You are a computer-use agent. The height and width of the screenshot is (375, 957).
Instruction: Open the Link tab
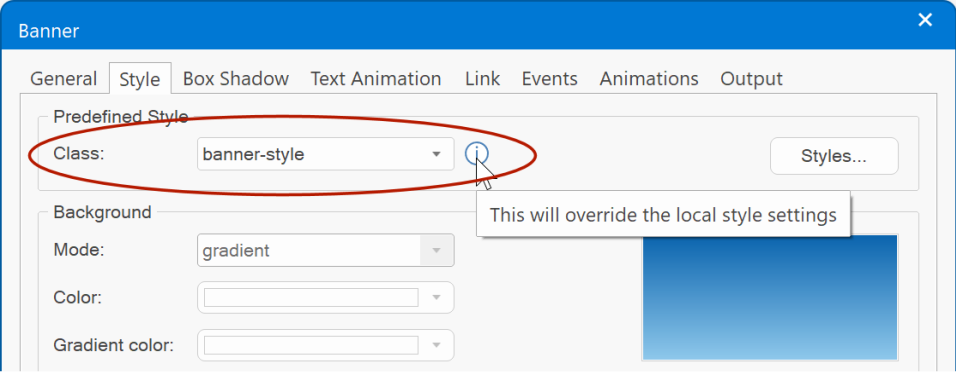[482, 79]
